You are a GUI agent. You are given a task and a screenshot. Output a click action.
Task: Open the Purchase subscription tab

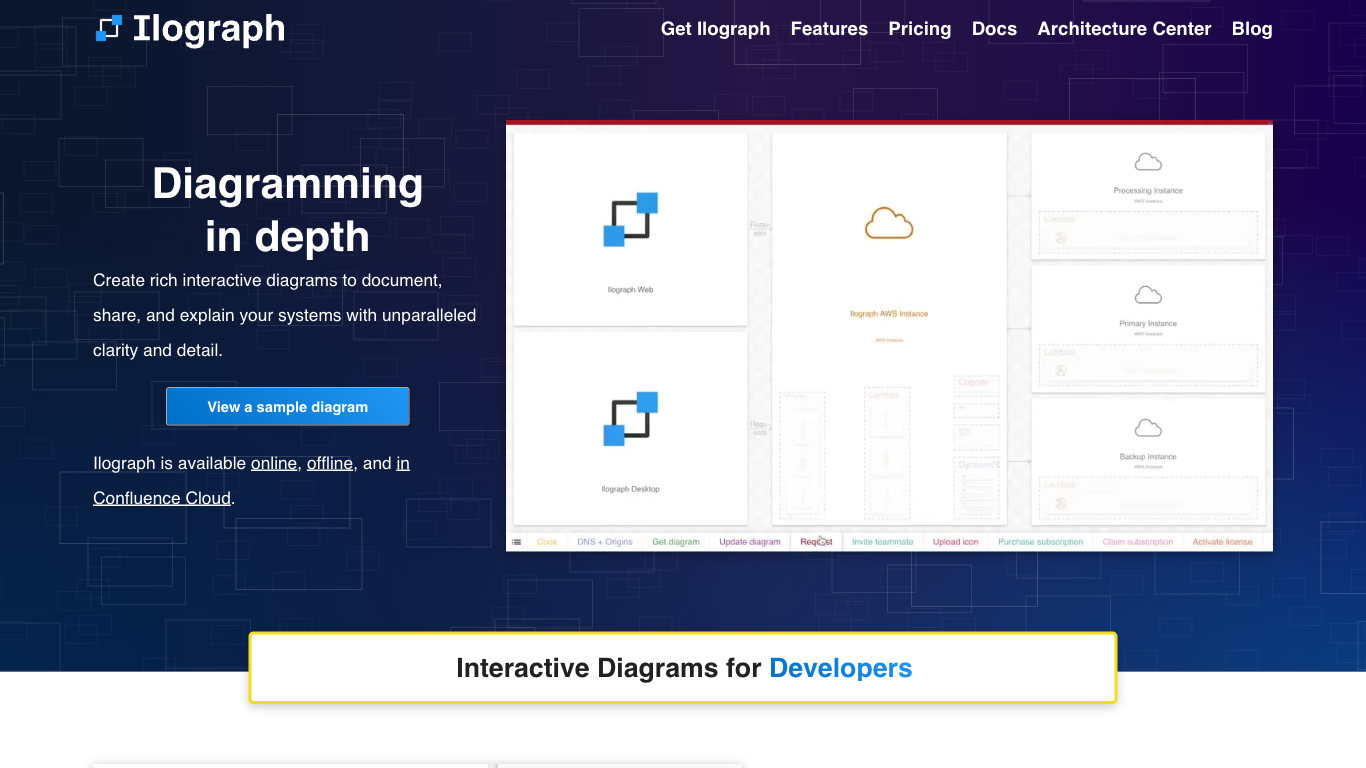[1040, 542]
